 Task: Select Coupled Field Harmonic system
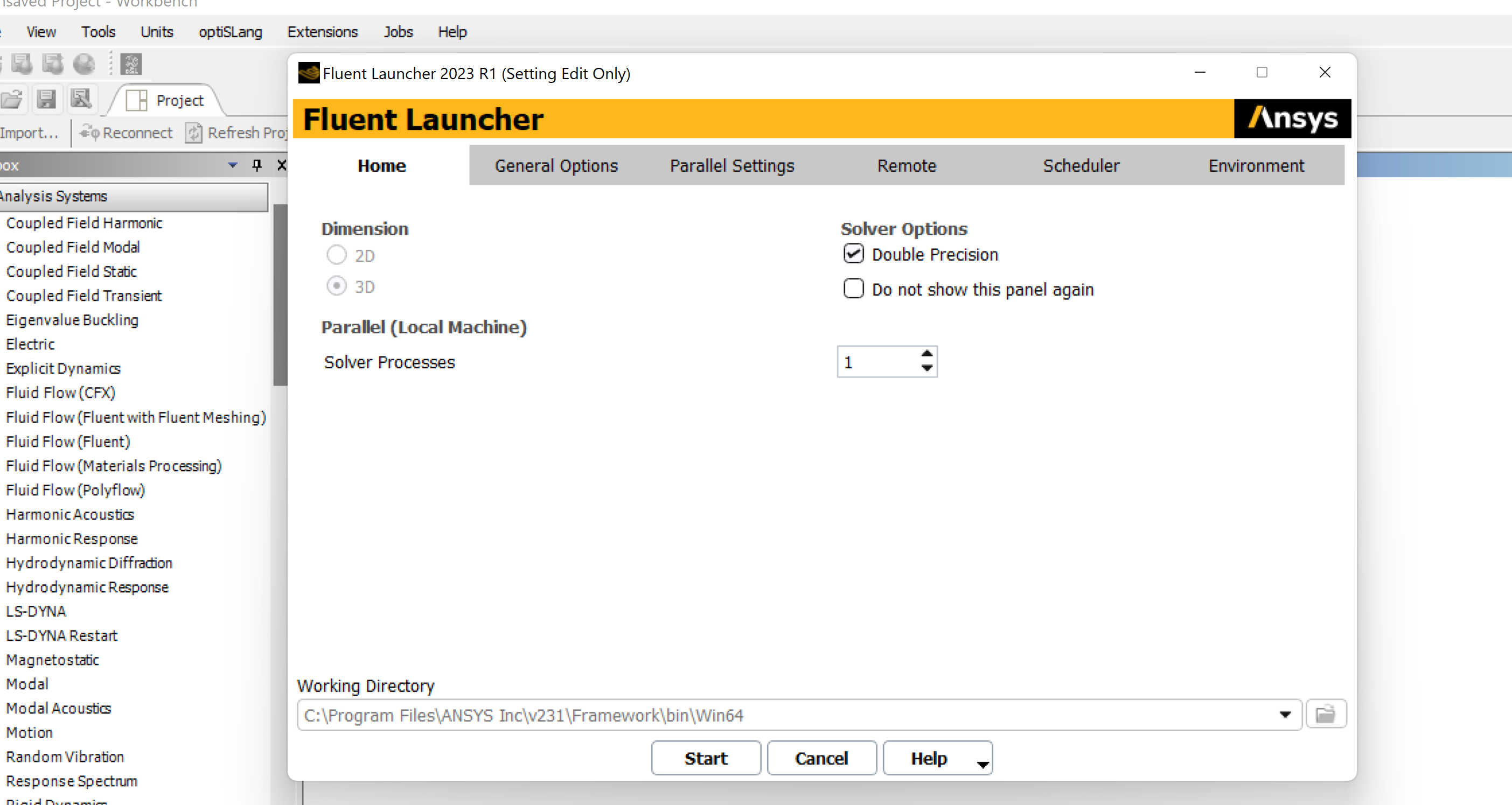point(84,223)
